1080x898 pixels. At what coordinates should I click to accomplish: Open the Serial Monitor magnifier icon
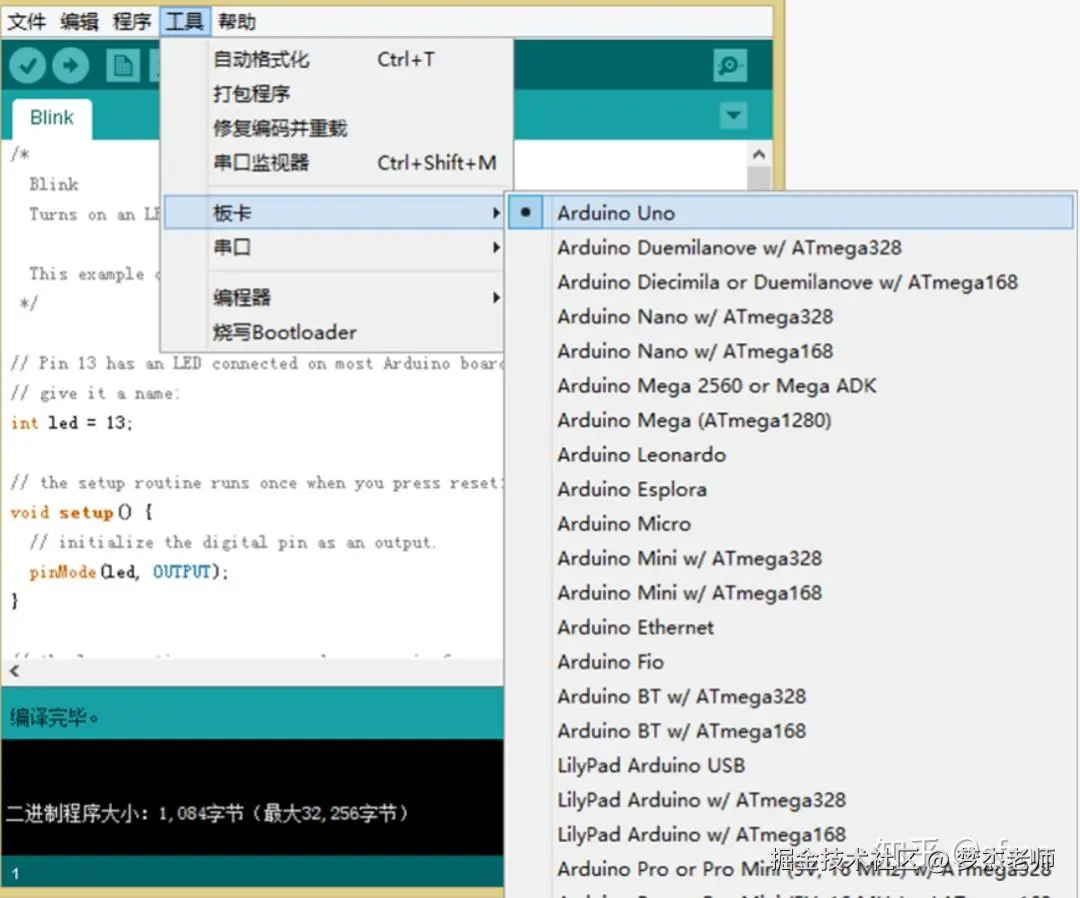pos(730,65)
